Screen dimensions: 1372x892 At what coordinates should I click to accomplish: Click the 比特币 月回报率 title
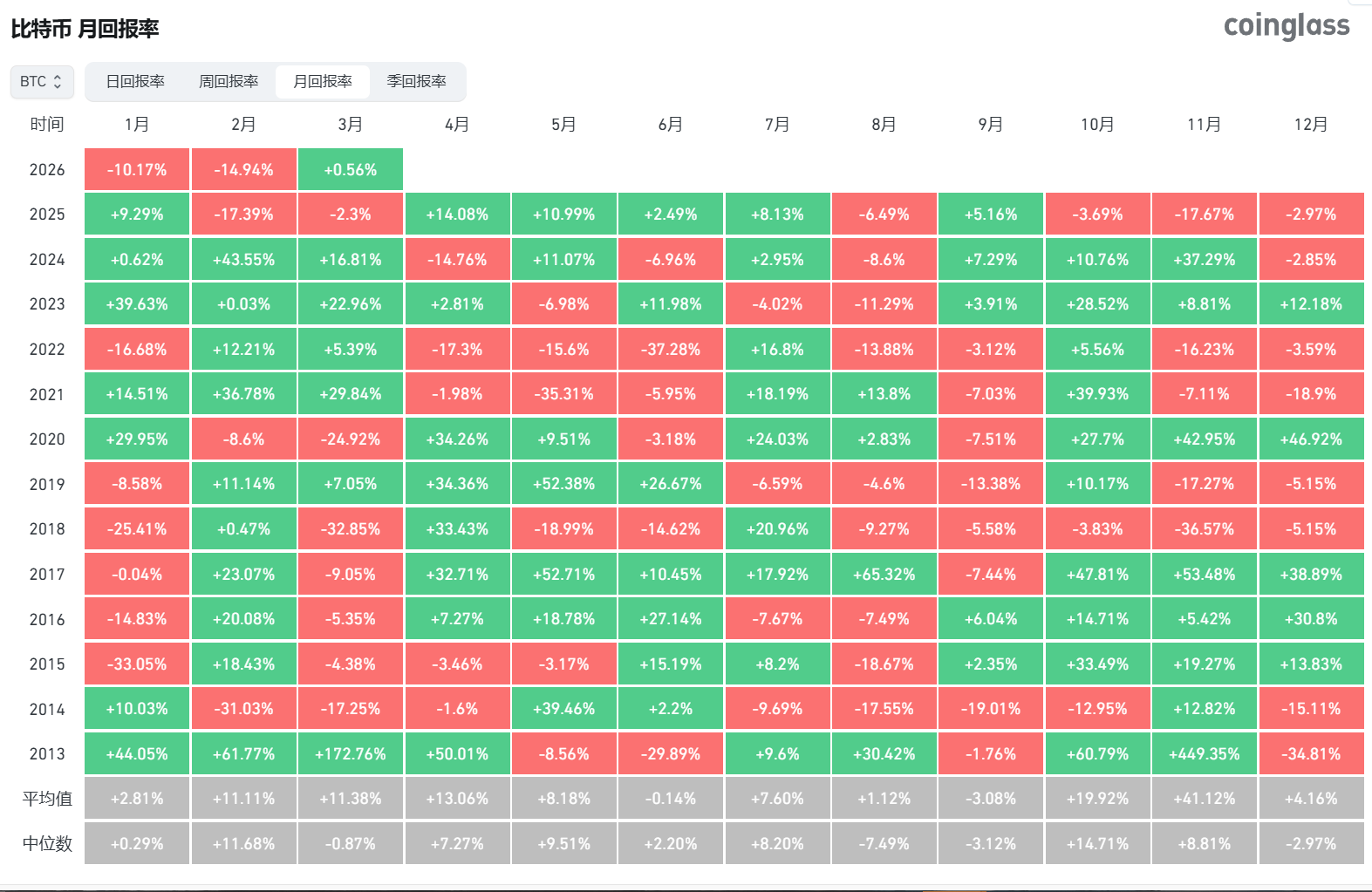tap(85, 29)
